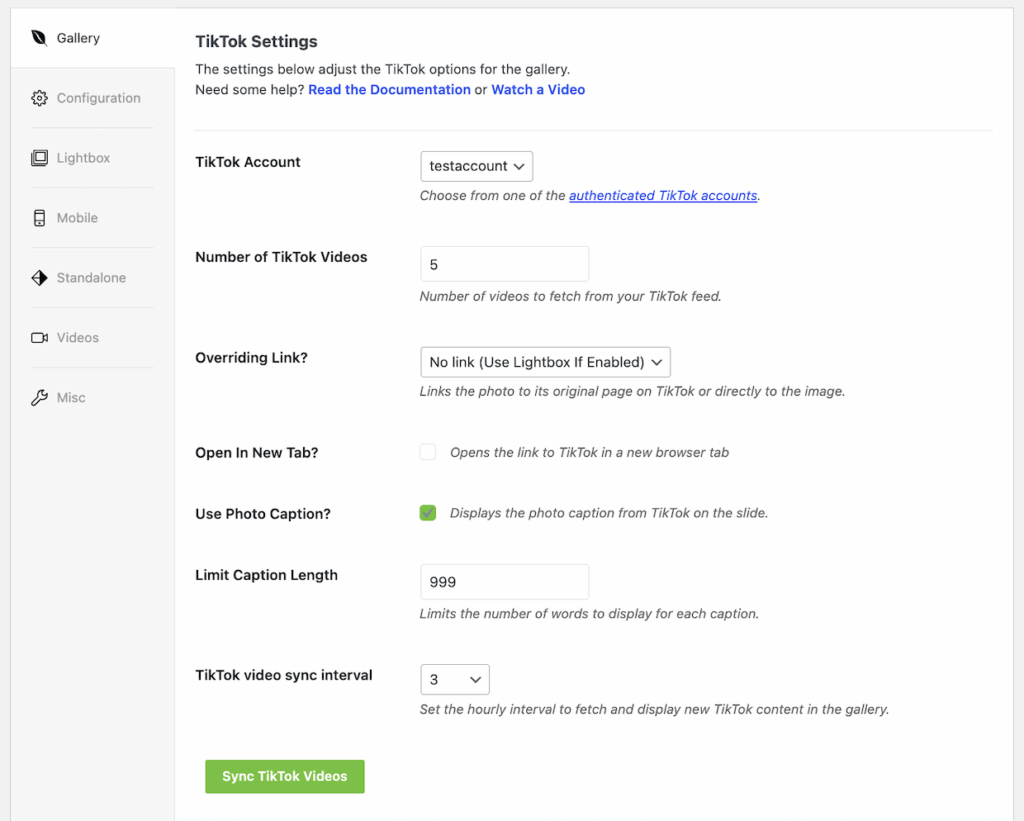The width and height of the screenshot is (1024, 821).
Task: Open the Read the Documentation link
Action: (389, 90)
